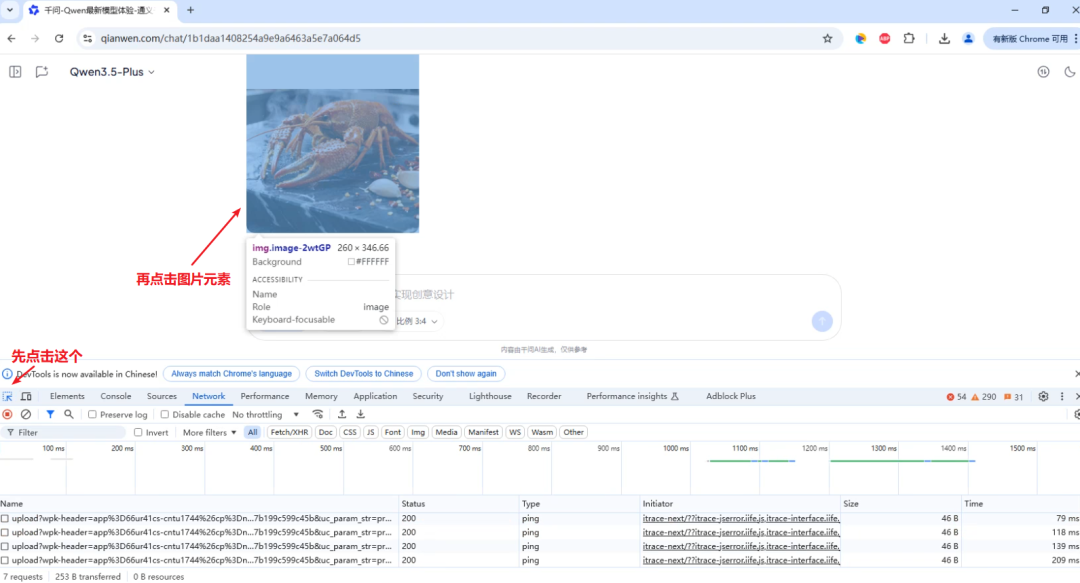This screenshot has height=583, width=1080.
Task: Clear the network log
Action: 25,414
